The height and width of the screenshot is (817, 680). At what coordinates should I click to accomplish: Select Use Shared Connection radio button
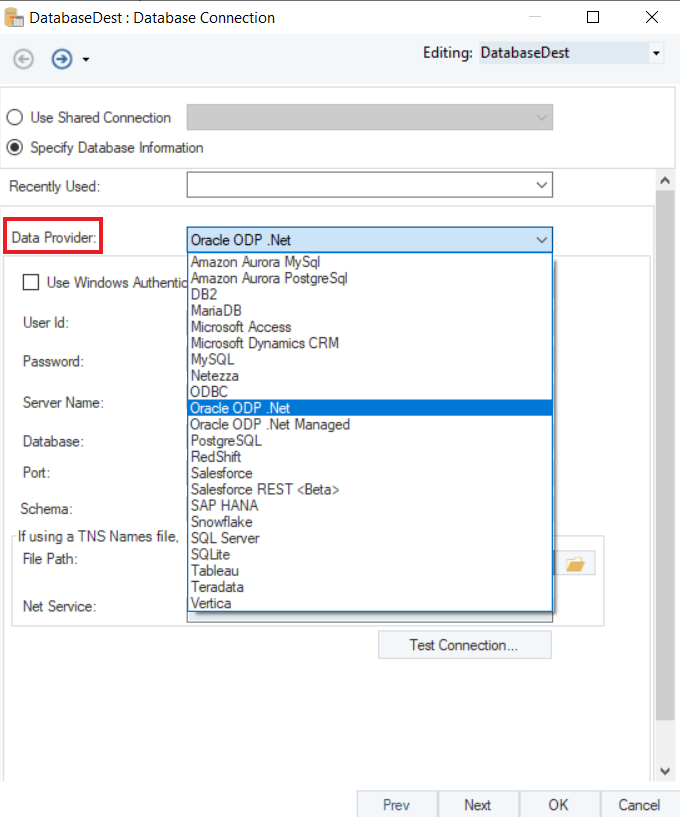click(16, 118)
